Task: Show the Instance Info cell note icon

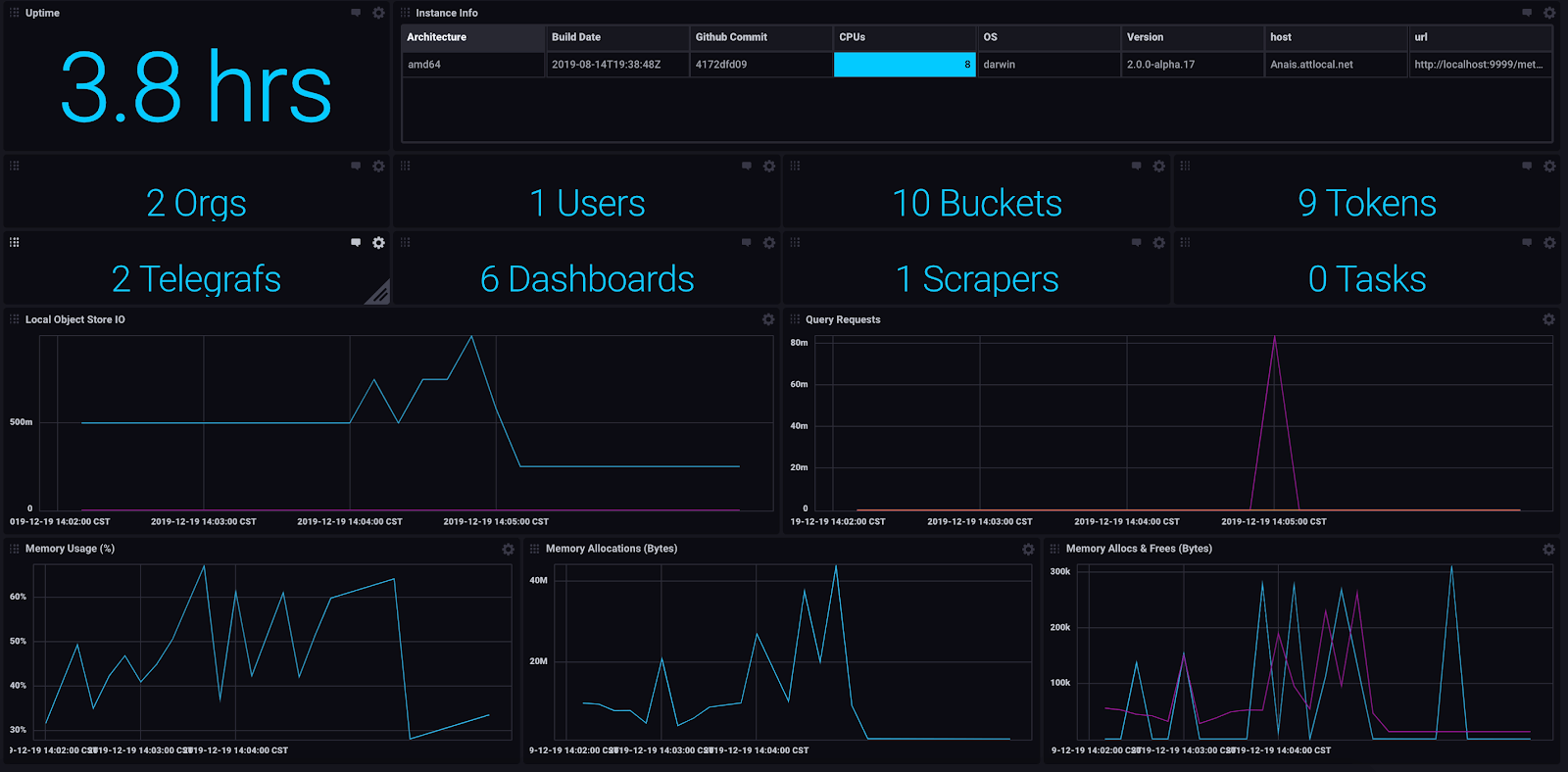Action: (x=1527, y=13)
